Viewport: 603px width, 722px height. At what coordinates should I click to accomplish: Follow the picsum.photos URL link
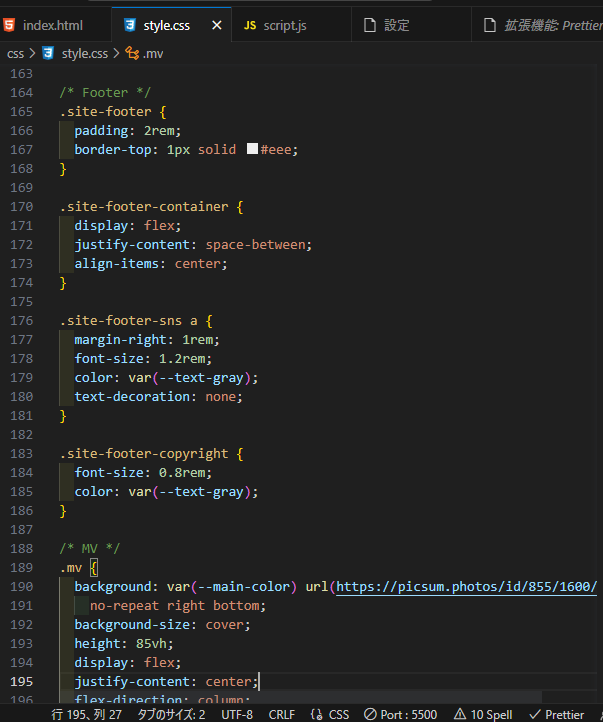click(x=466, y=587)
